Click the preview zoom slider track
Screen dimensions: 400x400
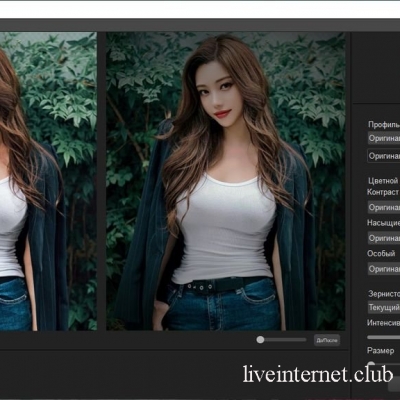point(282,340)
